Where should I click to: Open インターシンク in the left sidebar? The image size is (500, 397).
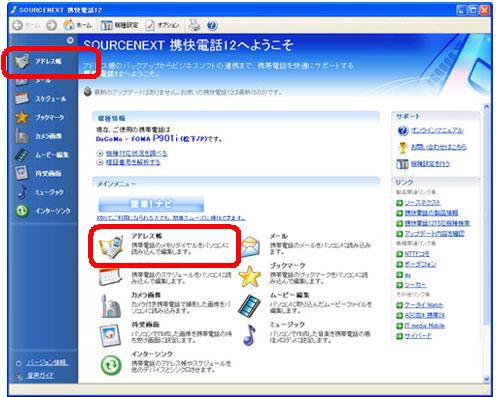pyautogui.click(x=43, y=211)
